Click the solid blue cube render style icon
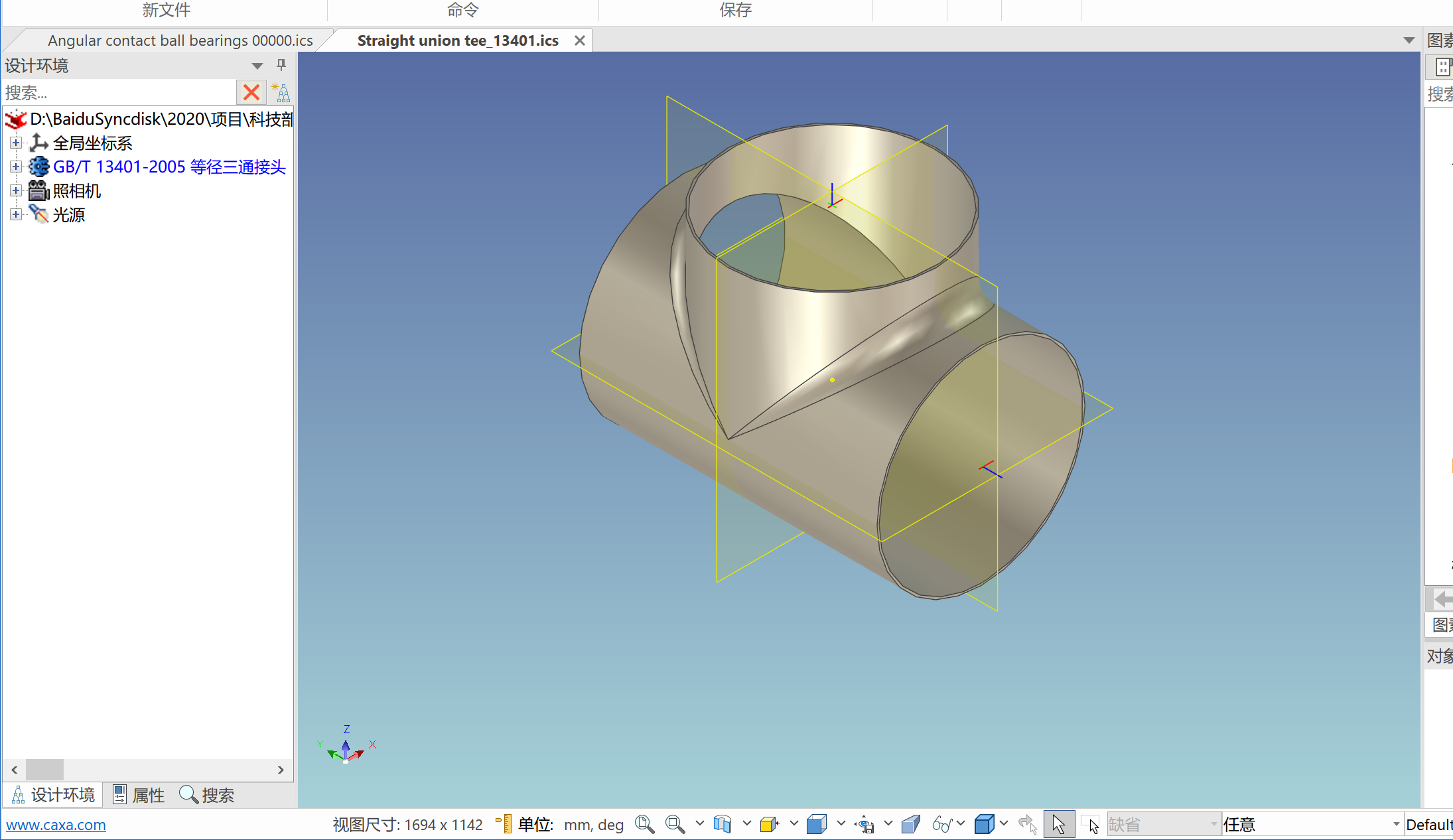 [x=985, y=824]
